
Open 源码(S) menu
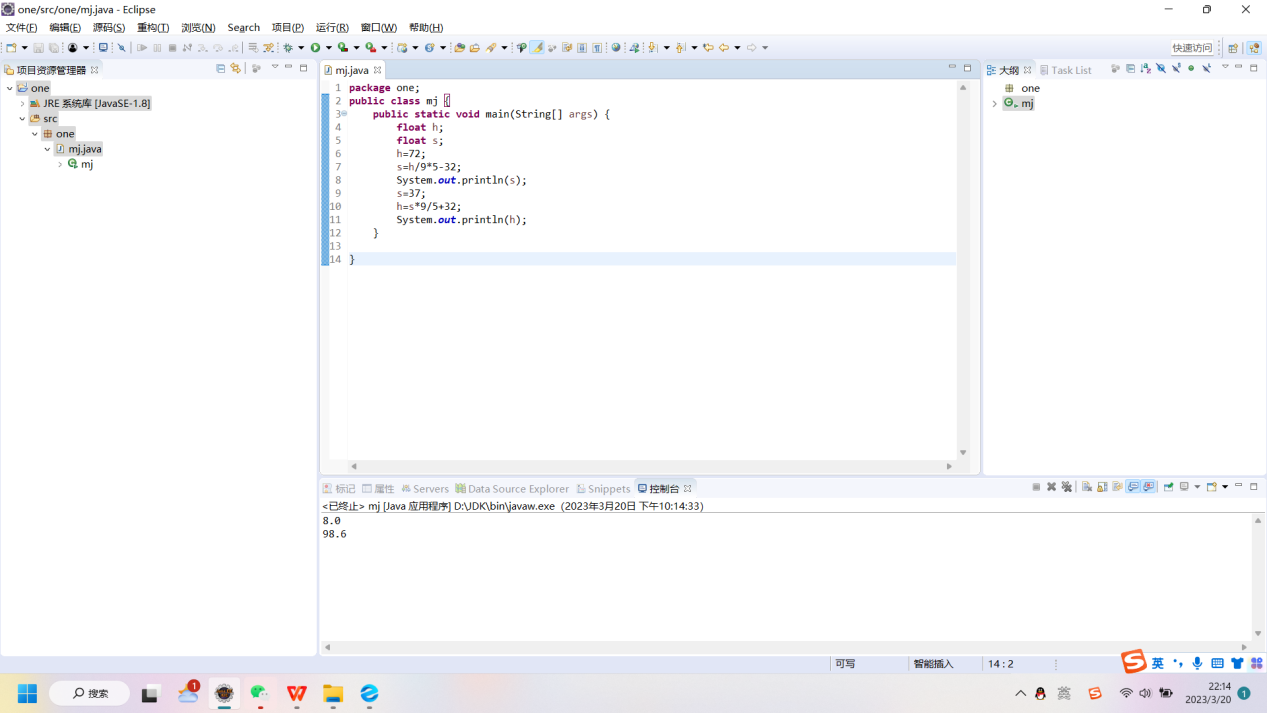point(109,27)
